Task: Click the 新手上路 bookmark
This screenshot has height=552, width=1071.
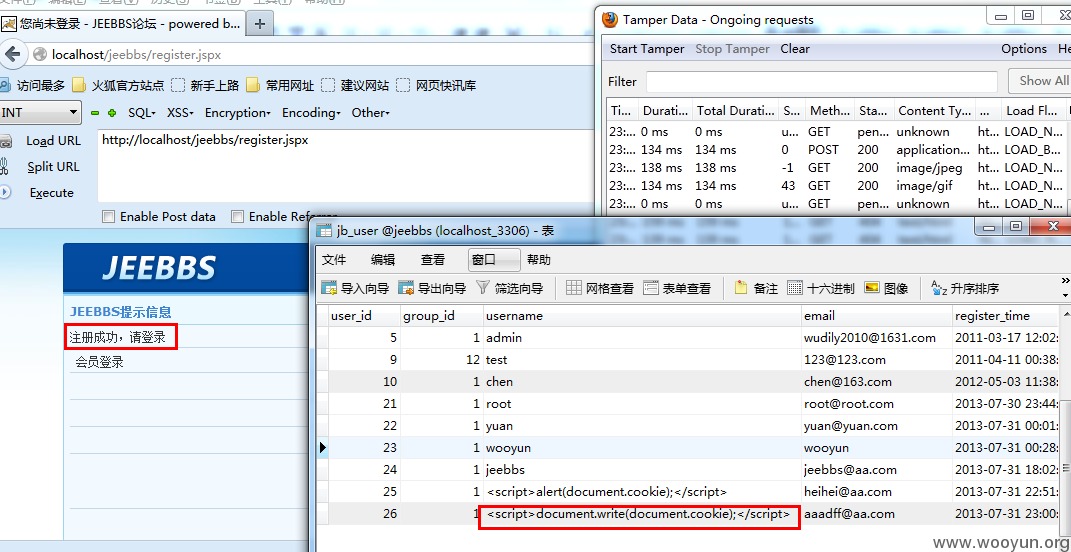Action: 205,85
